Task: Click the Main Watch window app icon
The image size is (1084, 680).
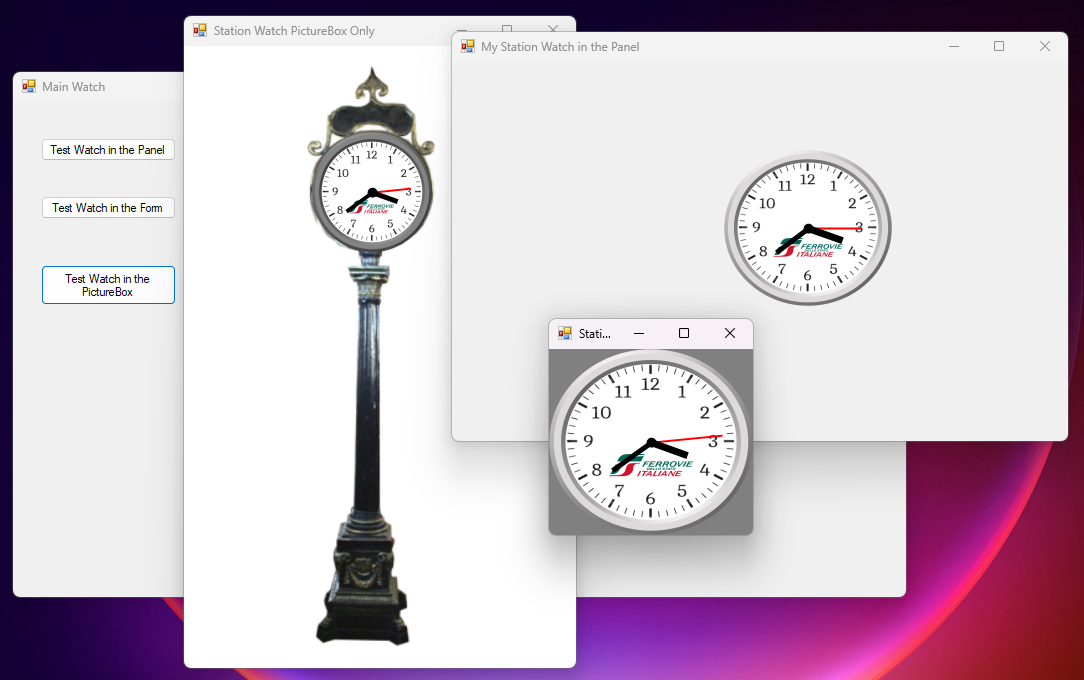Action: pyautogui.click(x=29, y=86)
